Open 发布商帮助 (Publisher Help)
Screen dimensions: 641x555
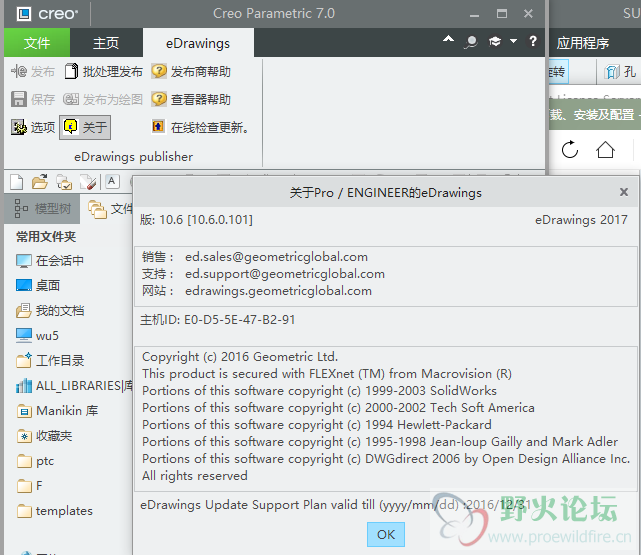click(191, 72)
